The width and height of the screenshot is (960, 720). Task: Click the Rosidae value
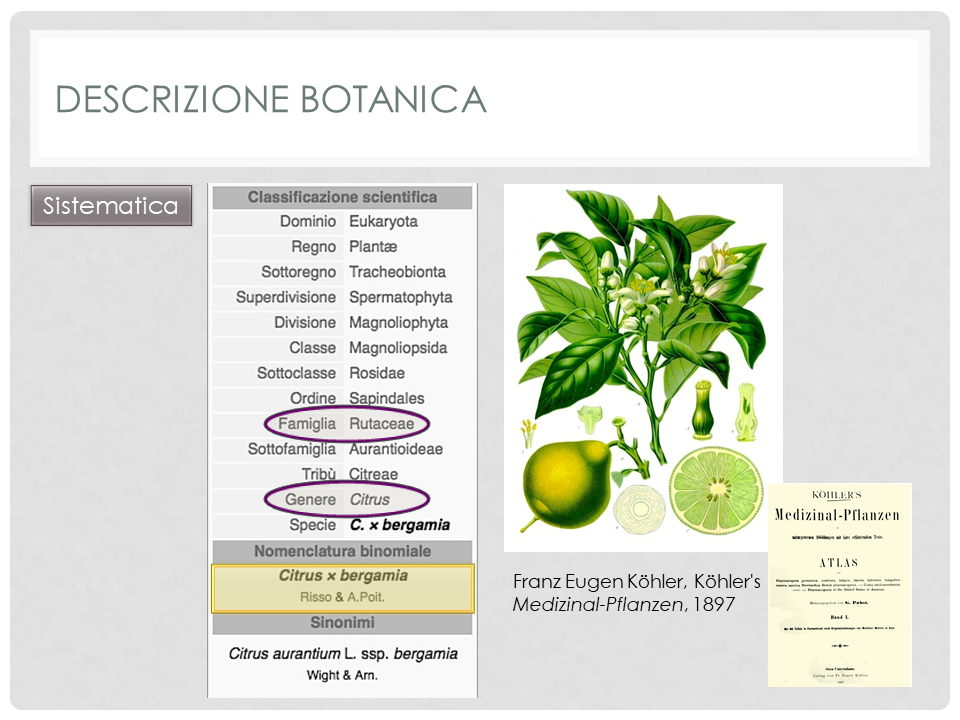click(x=377, y=373)
